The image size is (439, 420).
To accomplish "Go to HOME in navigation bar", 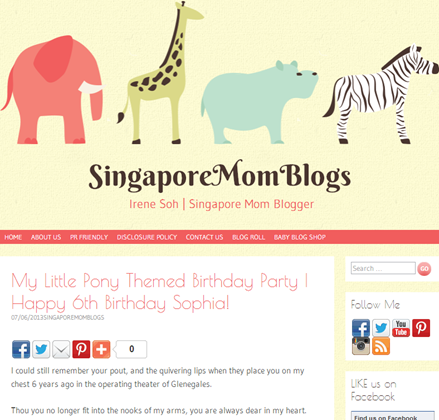I will point(13,237).
